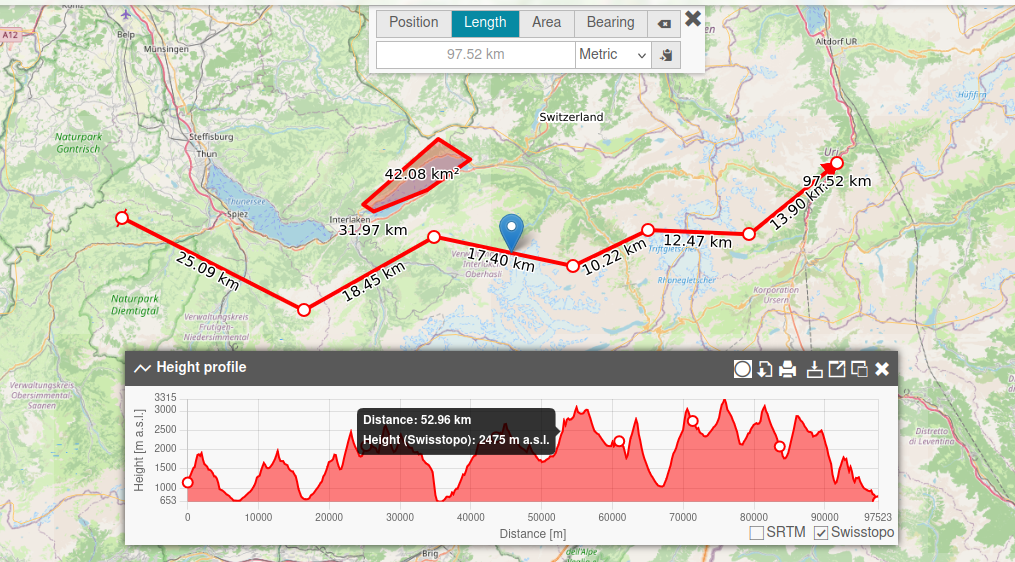
Task: Close the measurement tool panel
Action: [693, 18]
